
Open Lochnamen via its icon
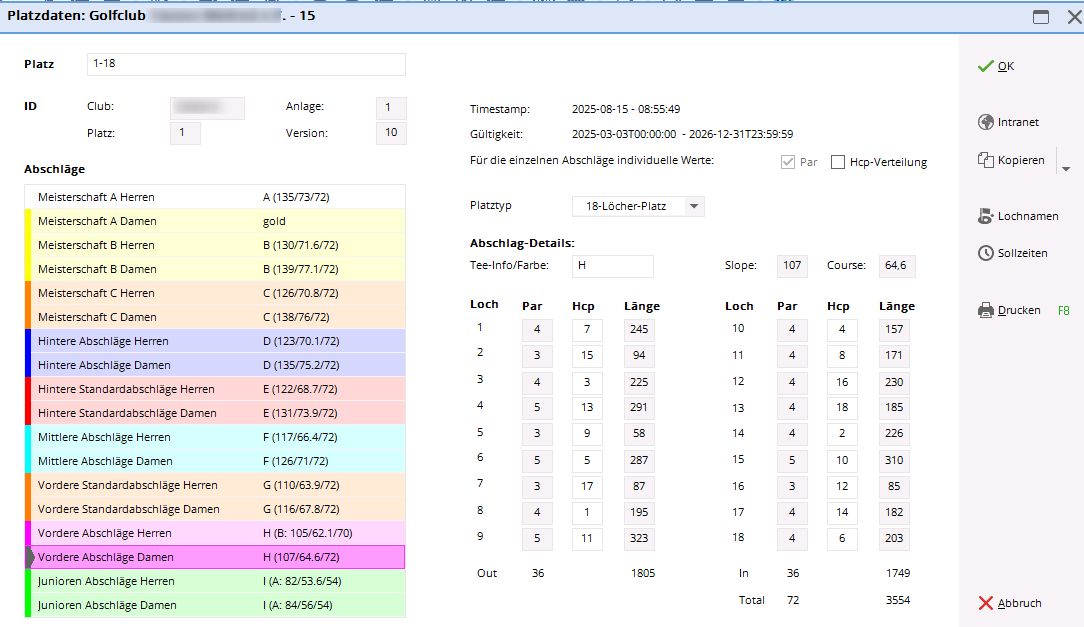985,216
